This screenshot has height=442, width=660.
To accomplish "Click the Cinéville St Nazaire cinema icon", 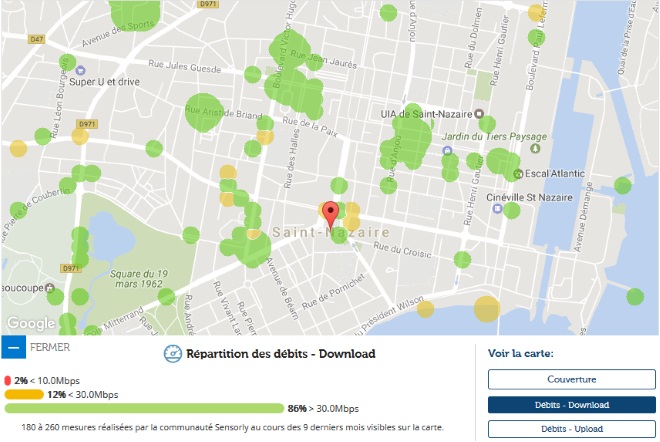I will pos(498,208).
